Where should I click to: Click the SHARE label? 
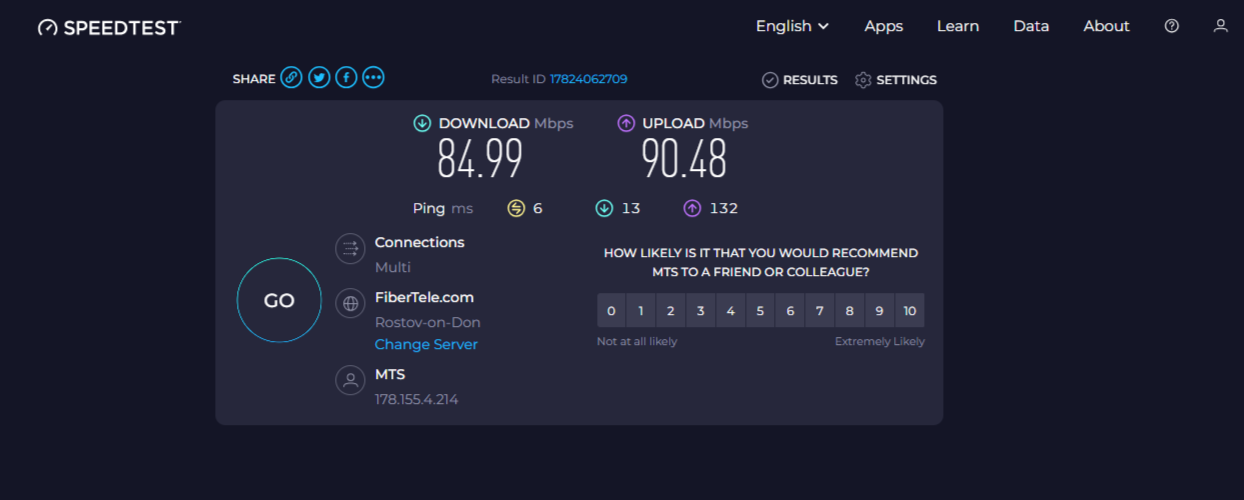(x=254, y=79)
